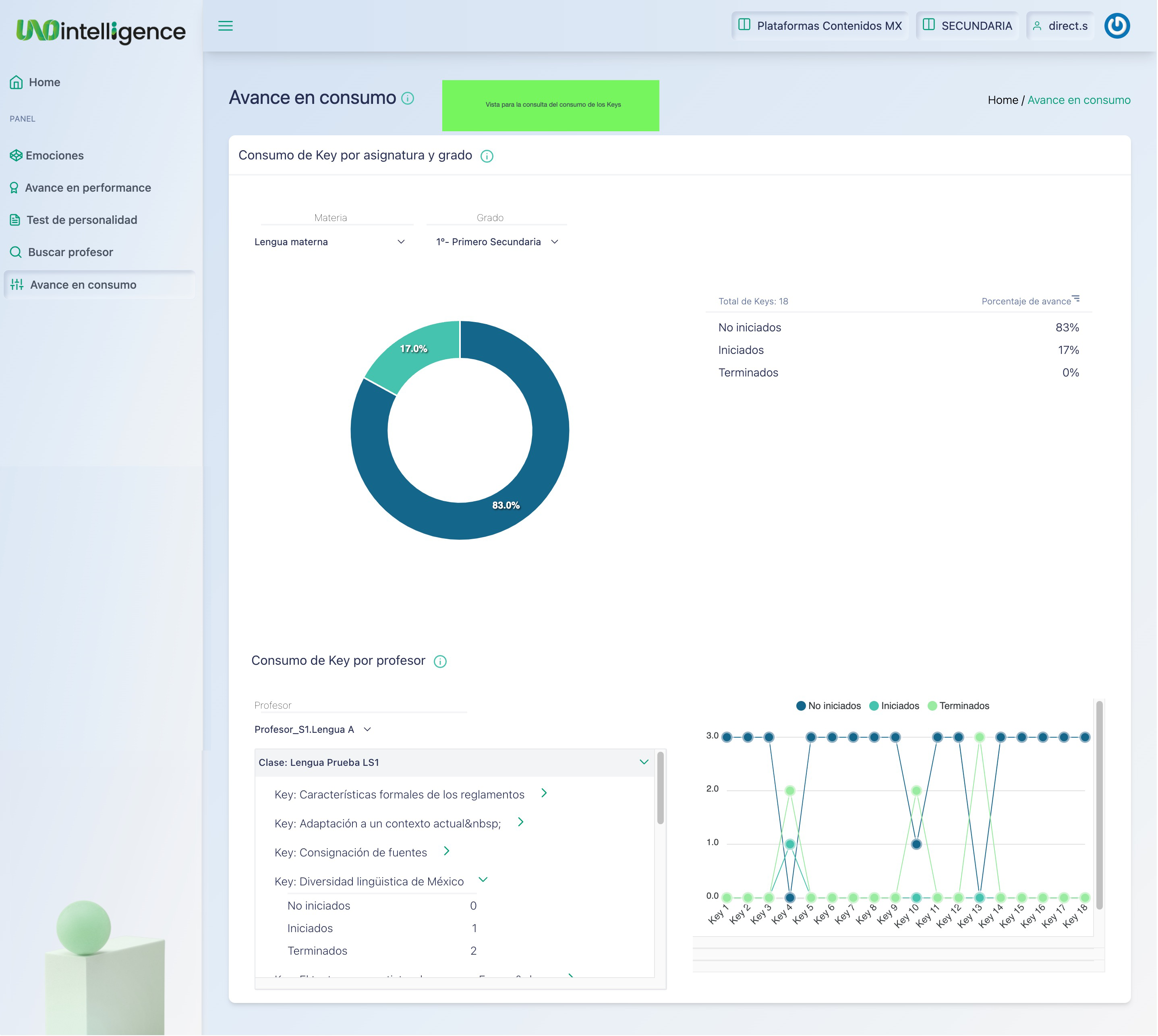
Task: Open Emociones from the sidebar
Action: (x=54, y=155)
